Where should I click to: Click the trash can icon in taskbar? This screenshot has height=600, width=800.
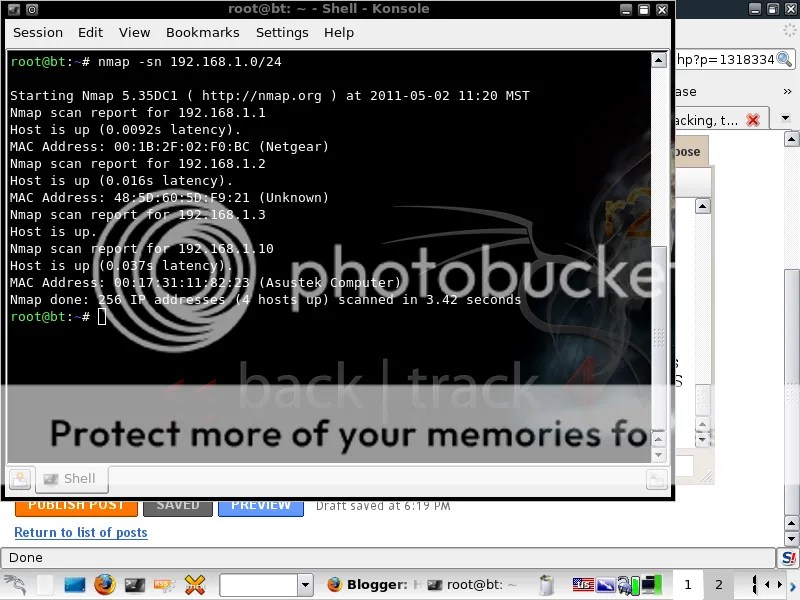(546, 585)
